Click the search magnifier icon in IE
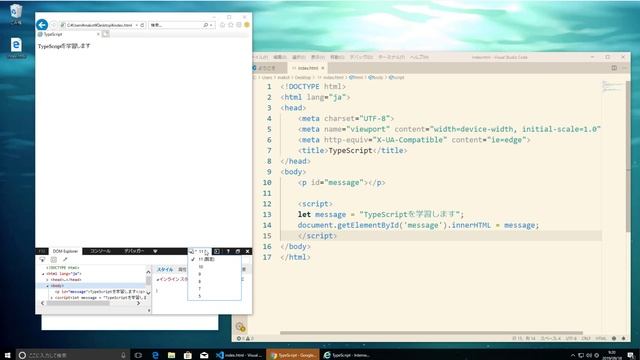Image resolution: width=640 pixels, height=360 pixels. point(206,25)
